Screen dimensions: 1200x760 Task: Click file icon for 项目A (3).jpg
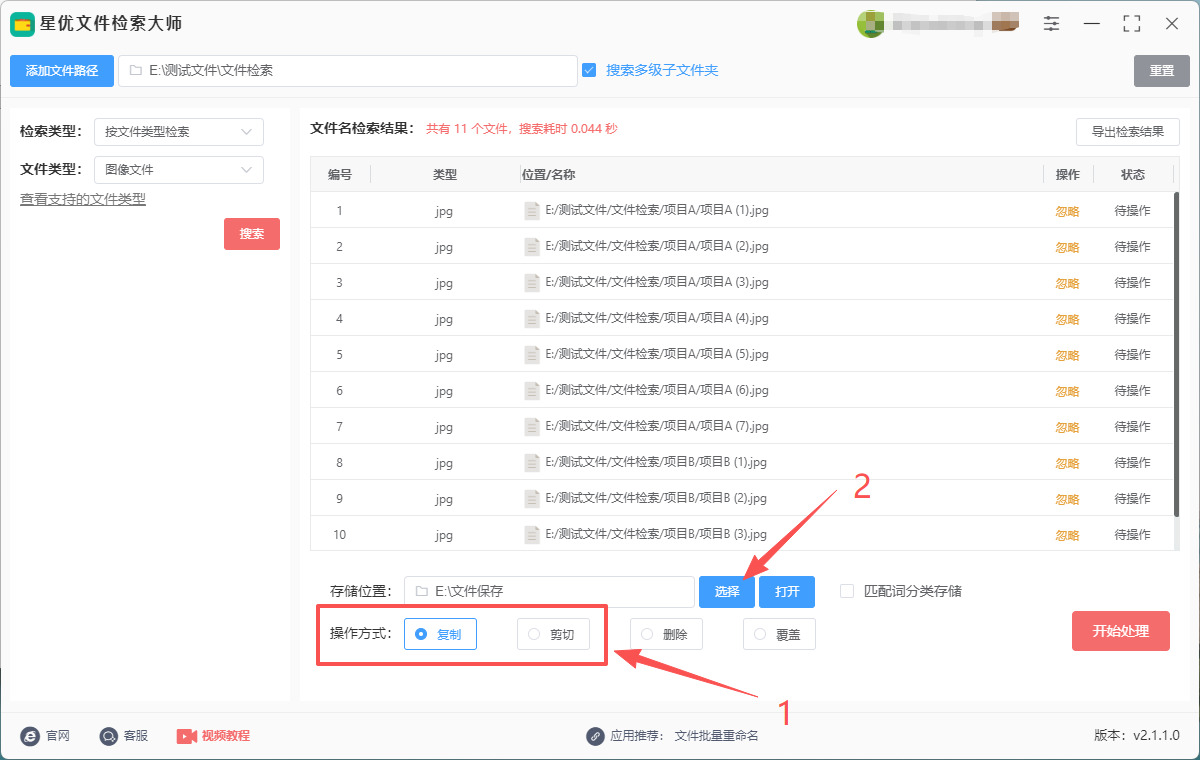pos(532,283)
